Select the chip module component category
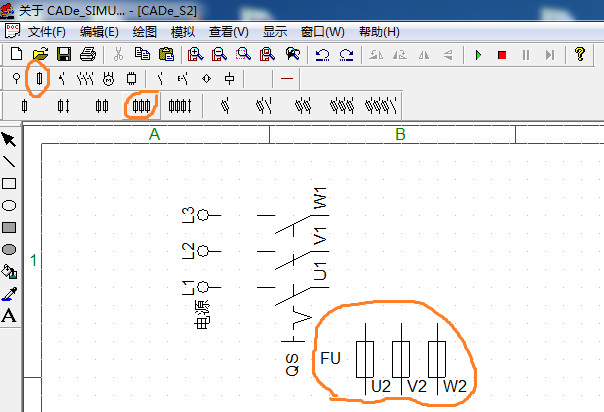The image size is (604, 412). point(131,79)
